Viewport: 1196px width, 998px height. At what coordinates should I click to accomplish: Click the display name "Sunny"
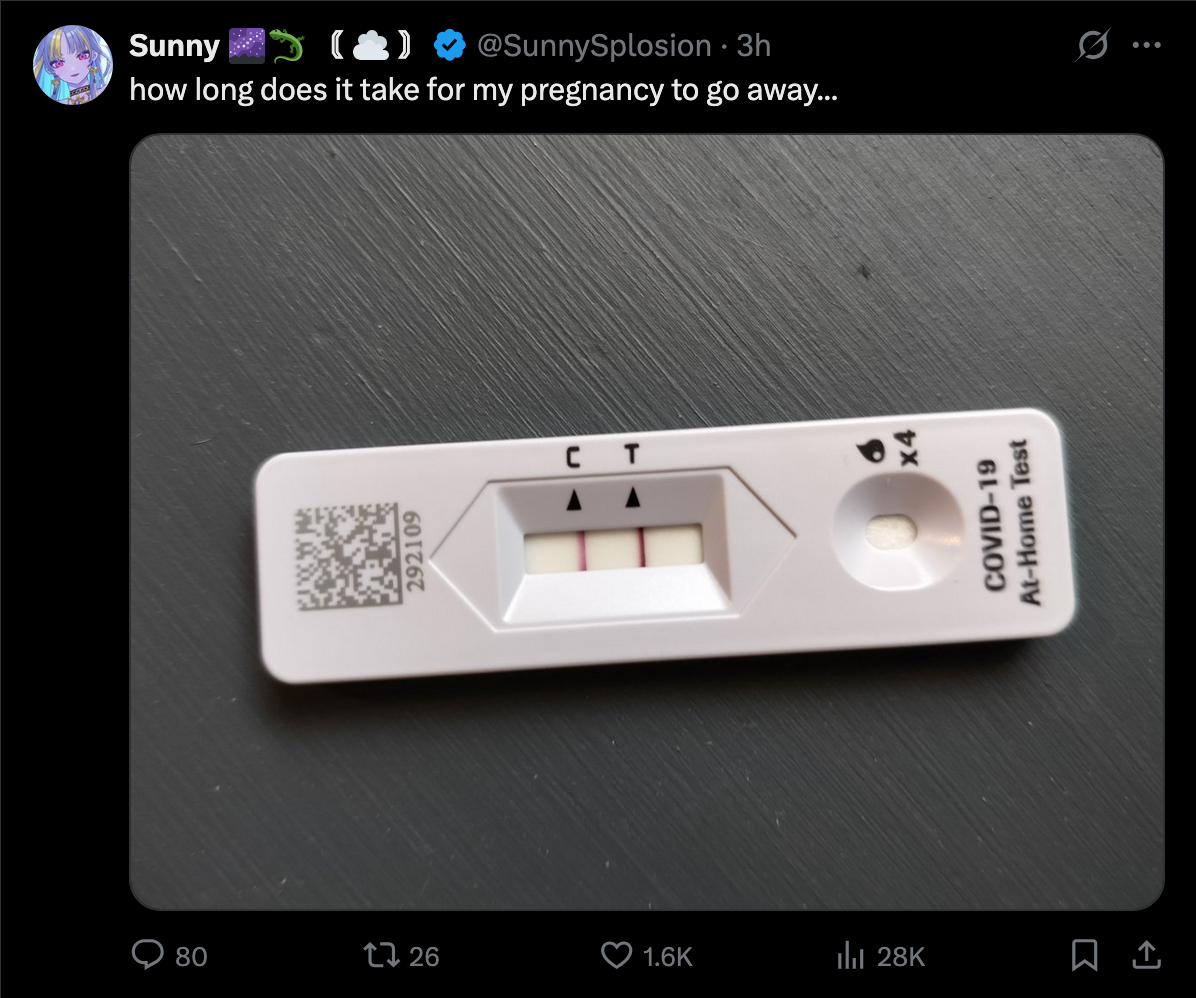pos(174,45)
